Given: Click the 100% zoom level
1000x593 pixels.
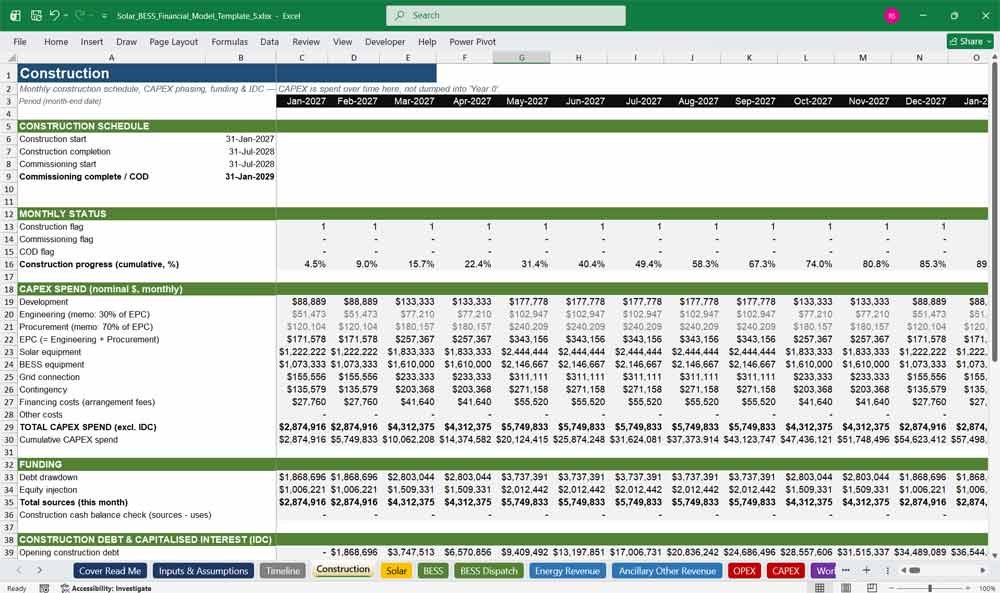Looking at the screenshot, I should tap(987, 588).
